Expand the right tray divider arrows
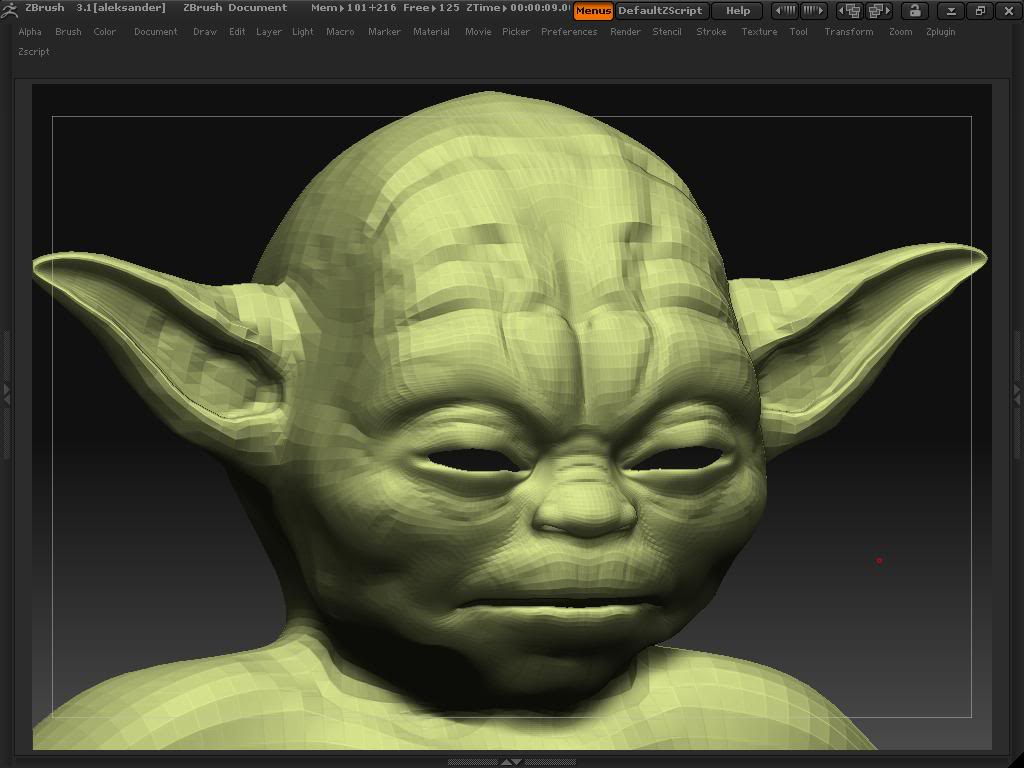1024x768 pixels. (1017, 394)
